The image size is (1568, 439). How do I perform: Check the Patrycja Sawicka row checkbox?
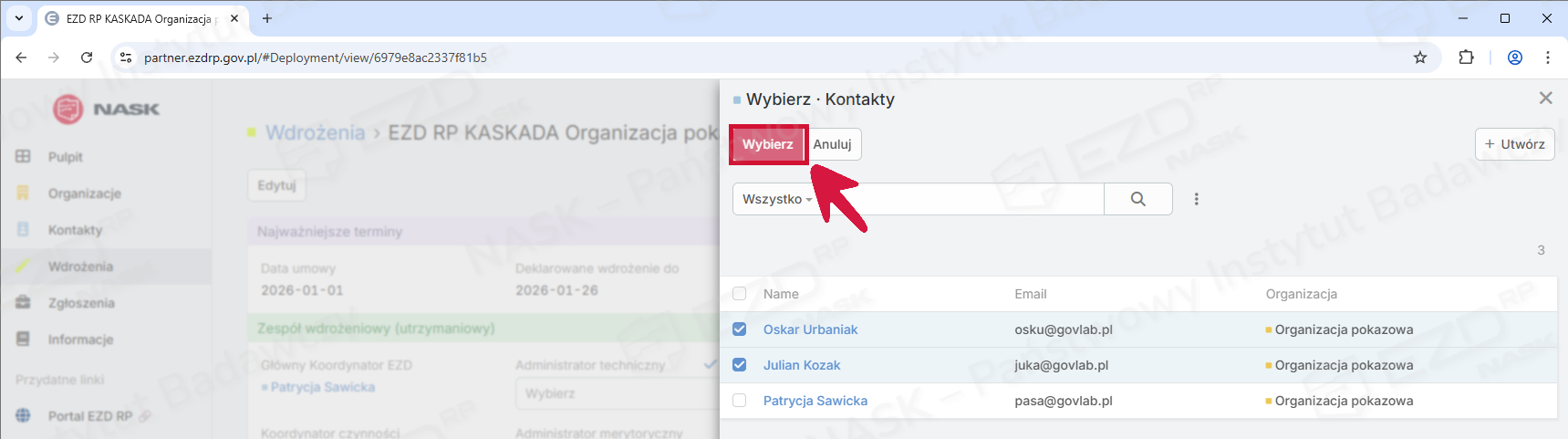point(739,401)
